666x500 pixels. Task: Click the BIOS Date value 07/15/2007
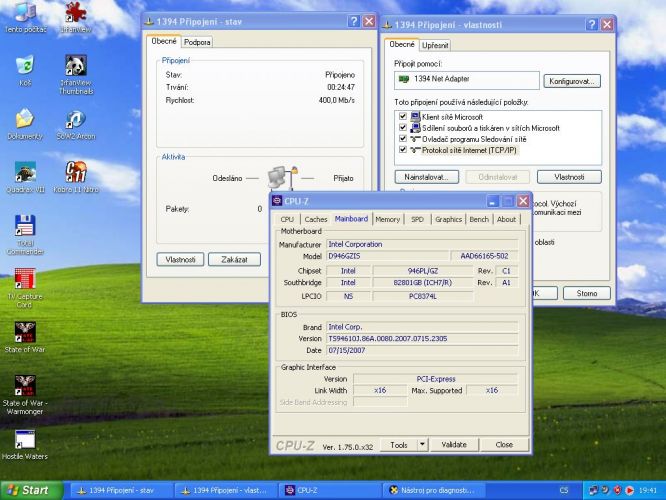pos(422,350)
